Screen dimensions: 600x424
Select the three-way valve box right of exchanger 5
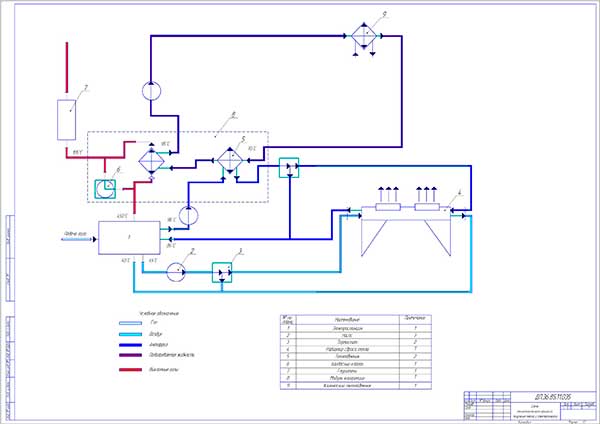point(289,168)
